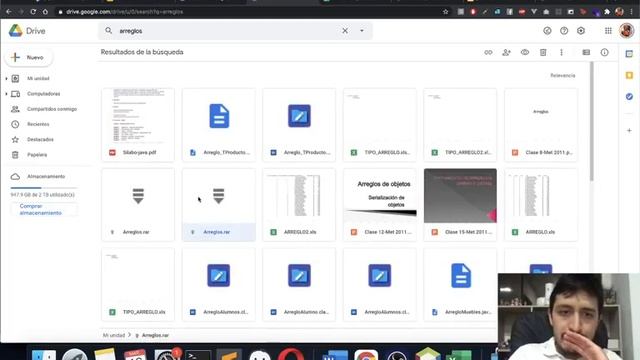
Task: Open Papelera in the sidebar
Action: (x=37, y=155)
